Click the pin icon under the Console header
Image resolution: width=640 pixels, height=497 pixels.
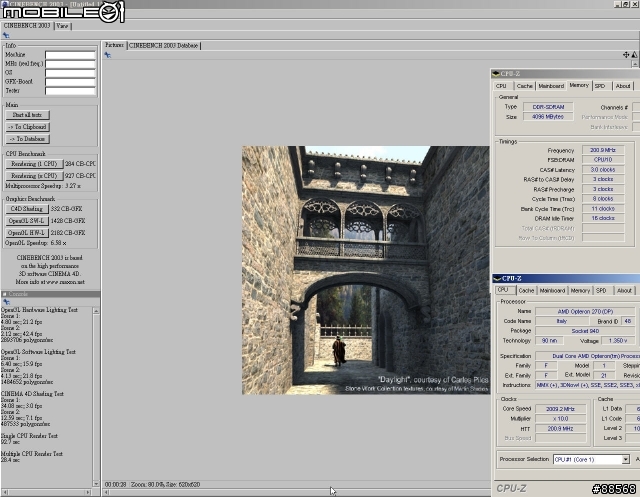coord(6,302)
